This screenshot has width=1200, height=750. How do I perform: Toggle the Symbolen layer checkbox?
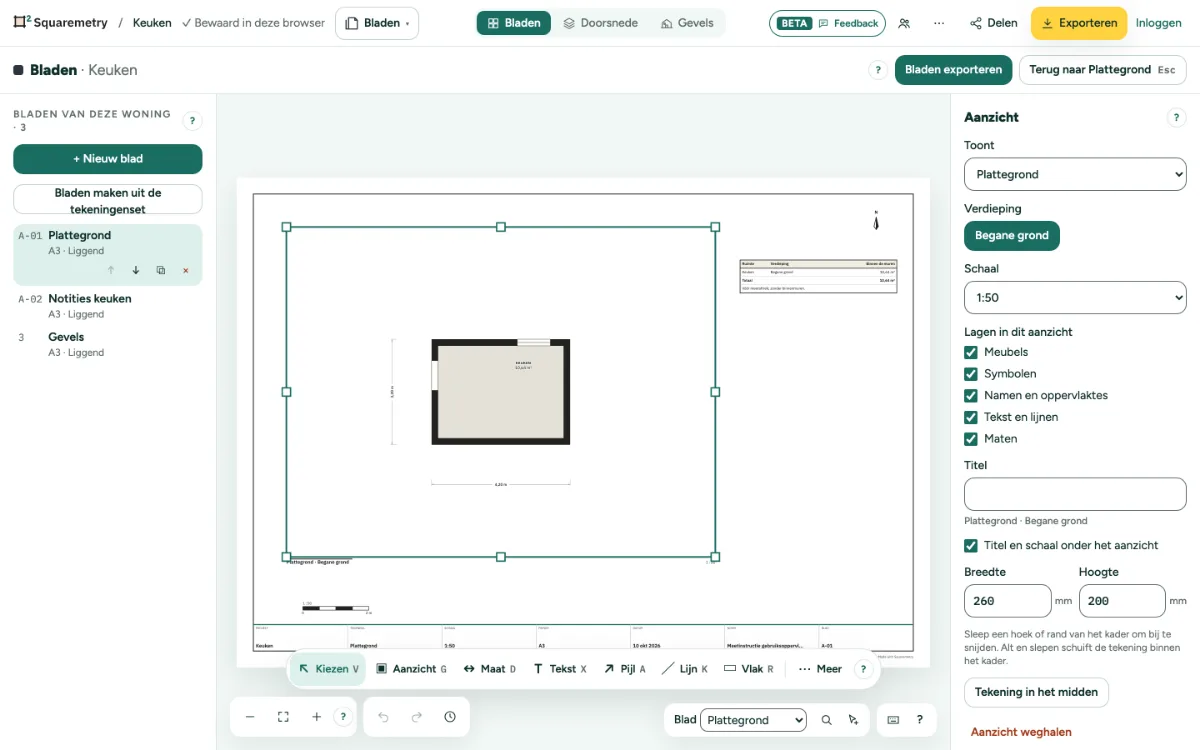click(x=971, y=374)
